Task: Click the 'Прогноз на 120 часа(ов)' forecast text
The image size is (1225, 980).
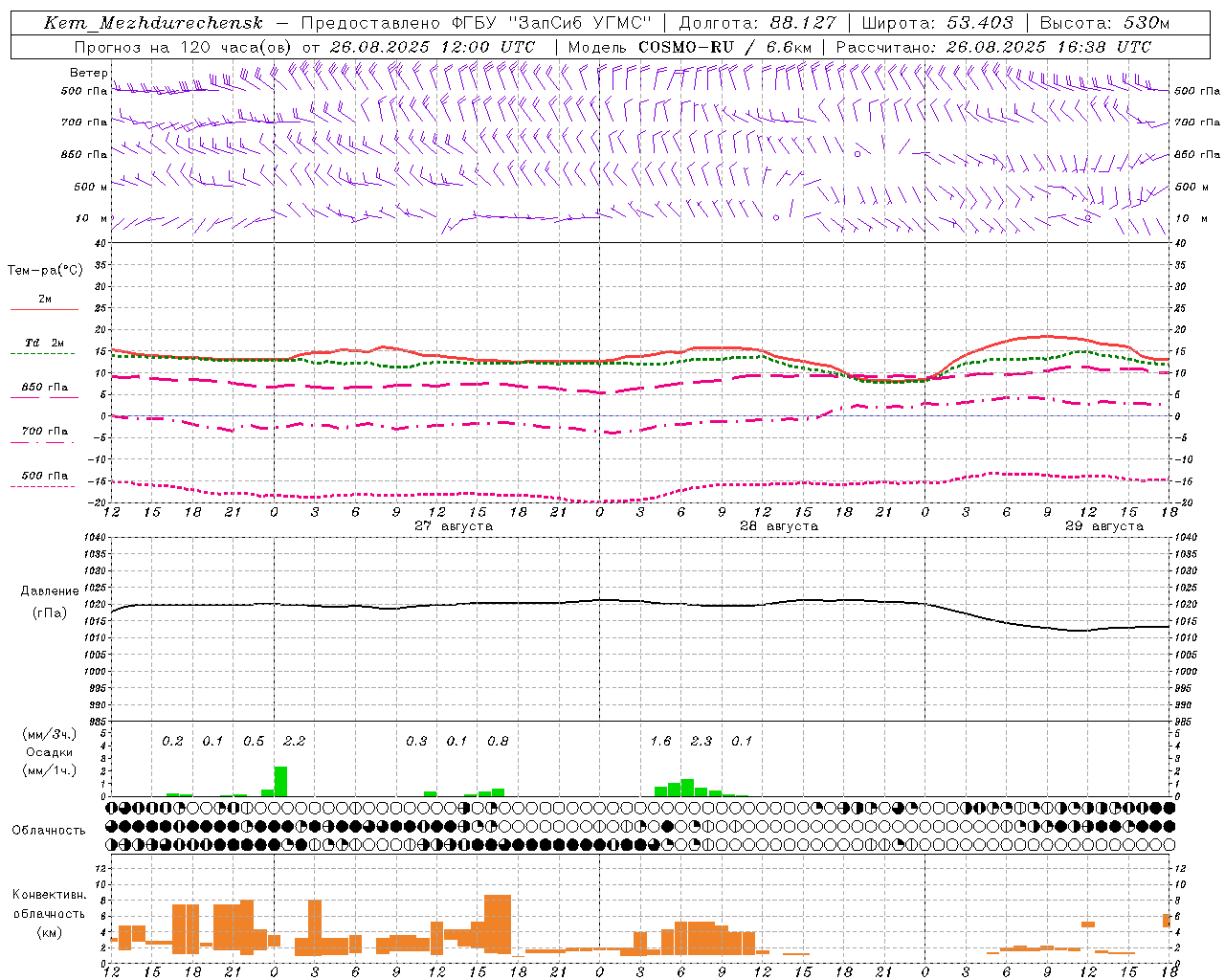Action: click(183, 47)
